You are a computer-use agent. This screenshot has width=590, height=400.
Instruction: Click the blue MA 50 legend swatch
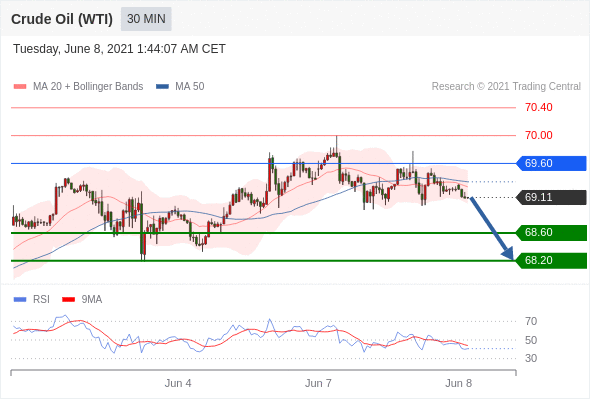click(x=162, y=87)
